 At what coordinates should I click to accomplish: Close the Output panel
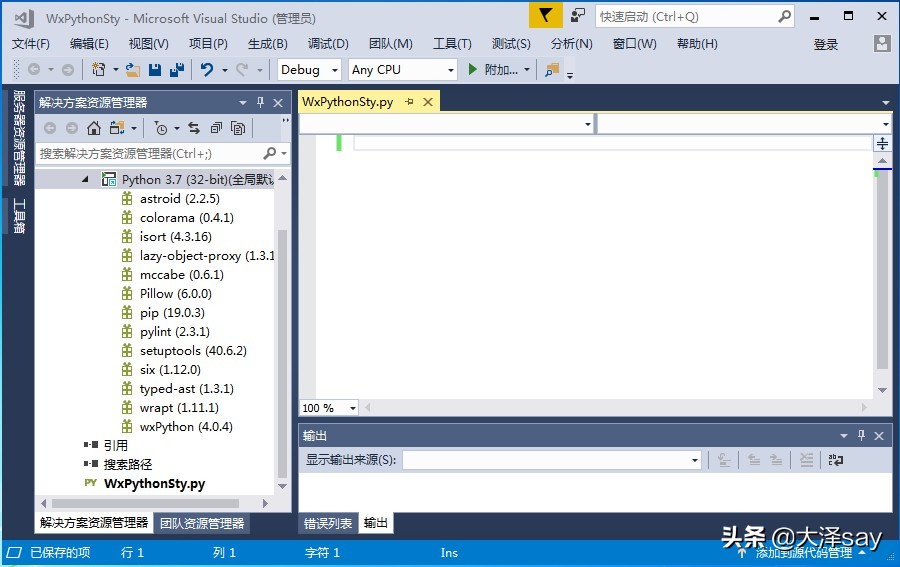[879, 436]
